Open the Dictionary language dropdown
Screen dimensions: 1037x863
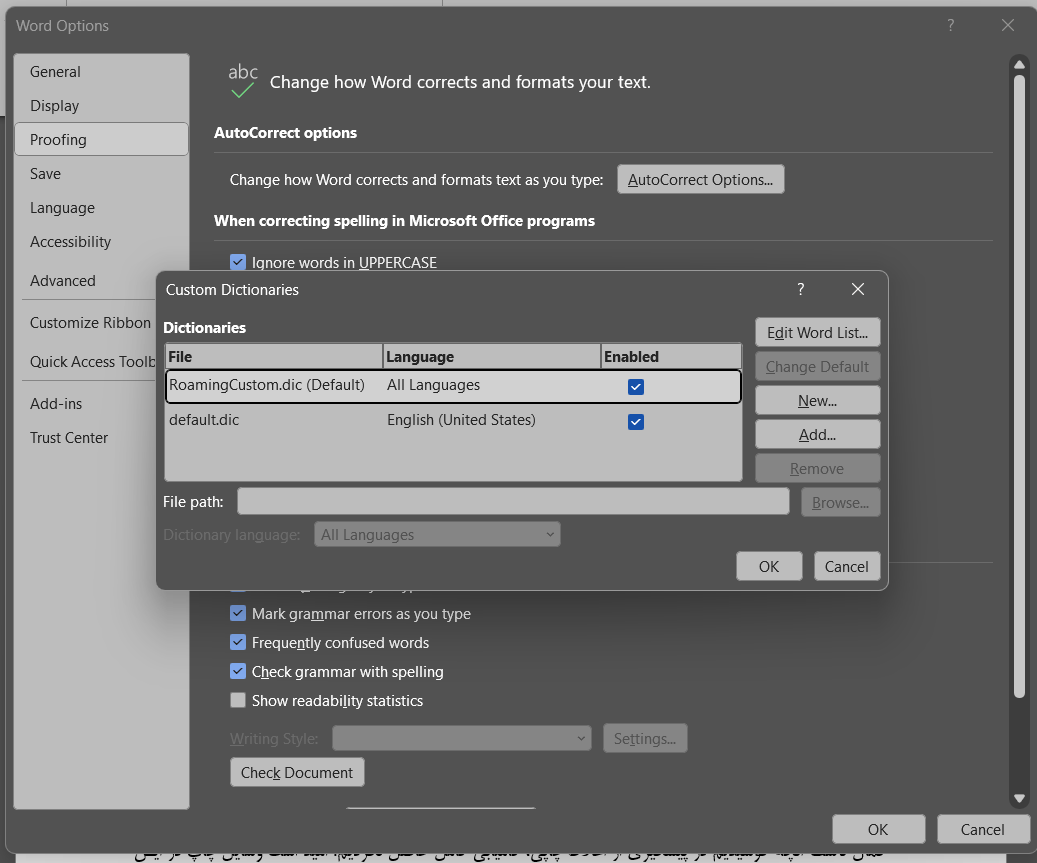[437, 535]
